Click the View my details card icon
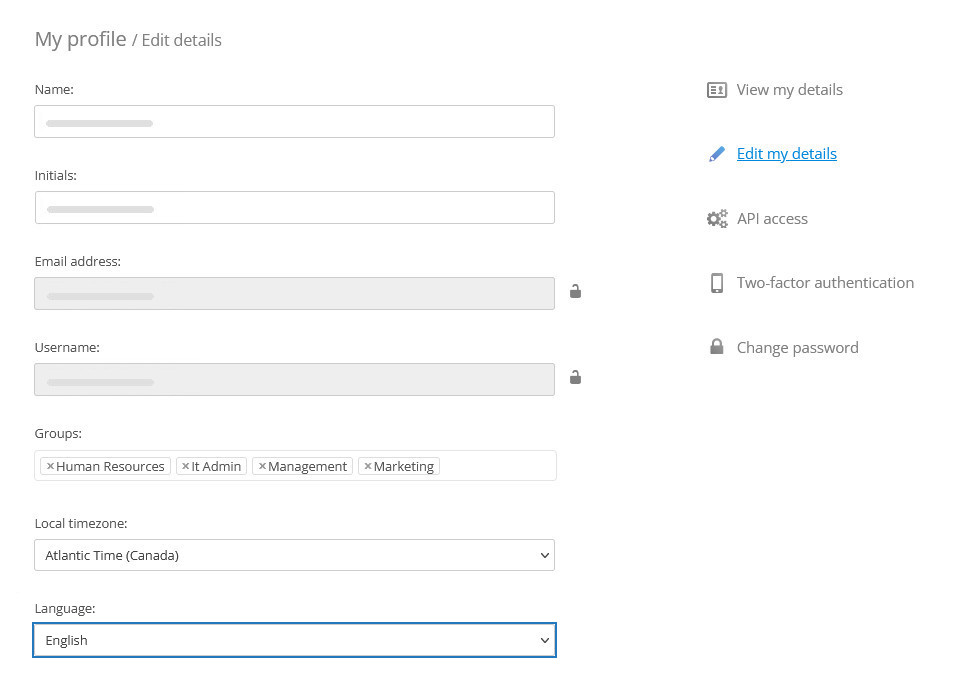This screenshot has height=692, width=969. [716, 89]
